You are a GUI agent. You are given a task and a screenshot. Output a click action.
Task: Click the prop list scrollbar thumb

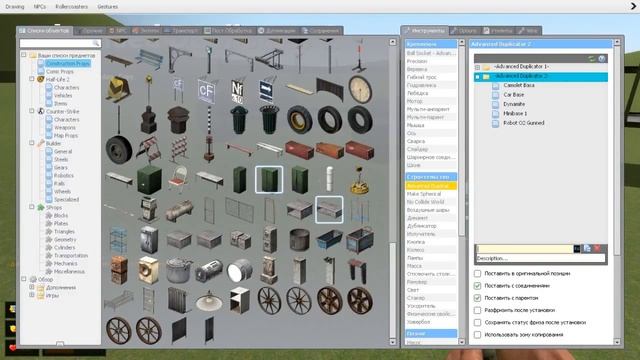coord(393,290)
